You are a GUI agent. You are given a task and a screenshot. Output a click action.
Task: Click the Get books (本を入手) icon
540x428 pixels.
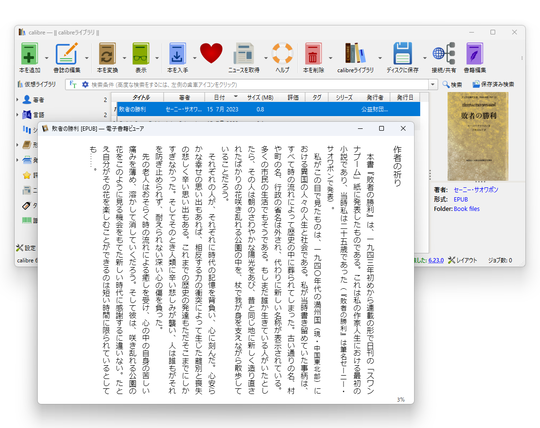click(177, 53)
